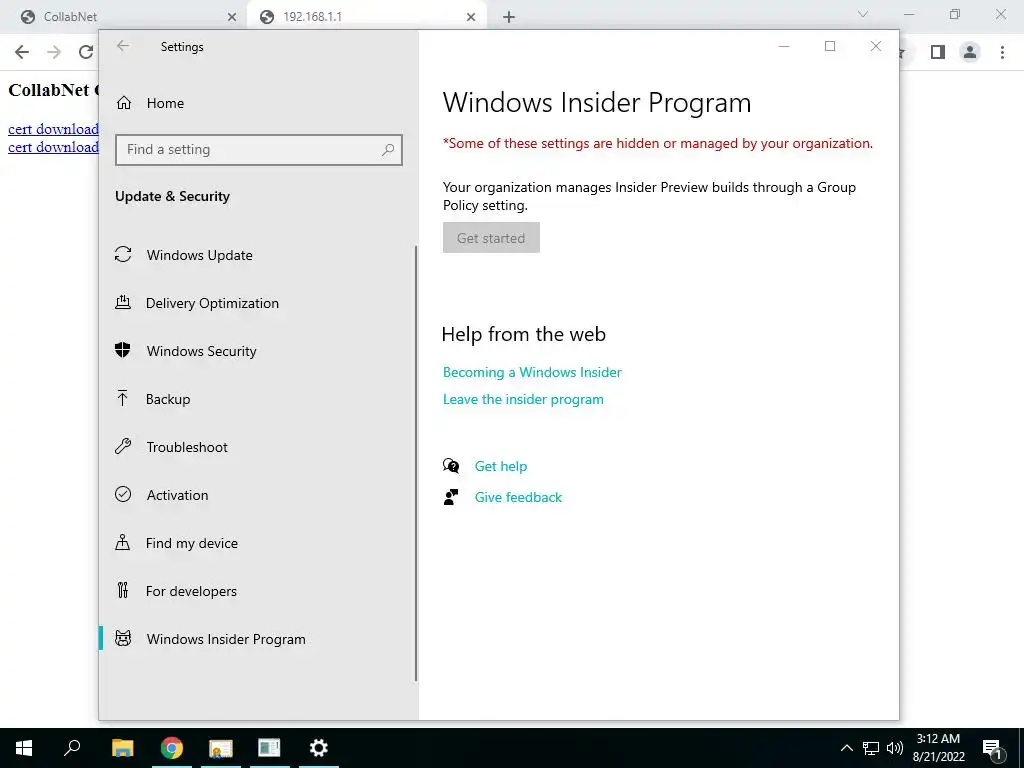The width and height of the screenshot is (1024, 768).
Task: Click the first cert download link
Action: click(53, 129)
